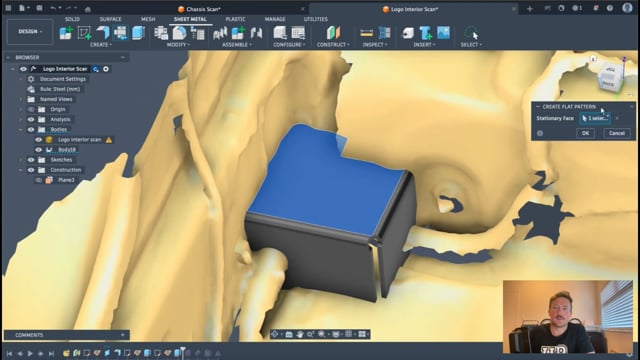
Task: Open the Configure table icon
Action: tap(298, 33)
